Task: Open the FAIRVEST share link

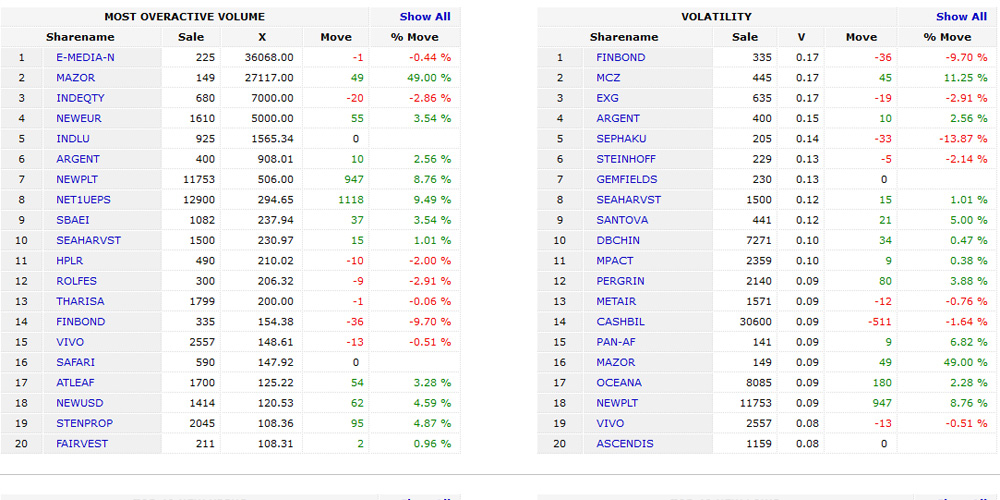Action: (82, 444)
